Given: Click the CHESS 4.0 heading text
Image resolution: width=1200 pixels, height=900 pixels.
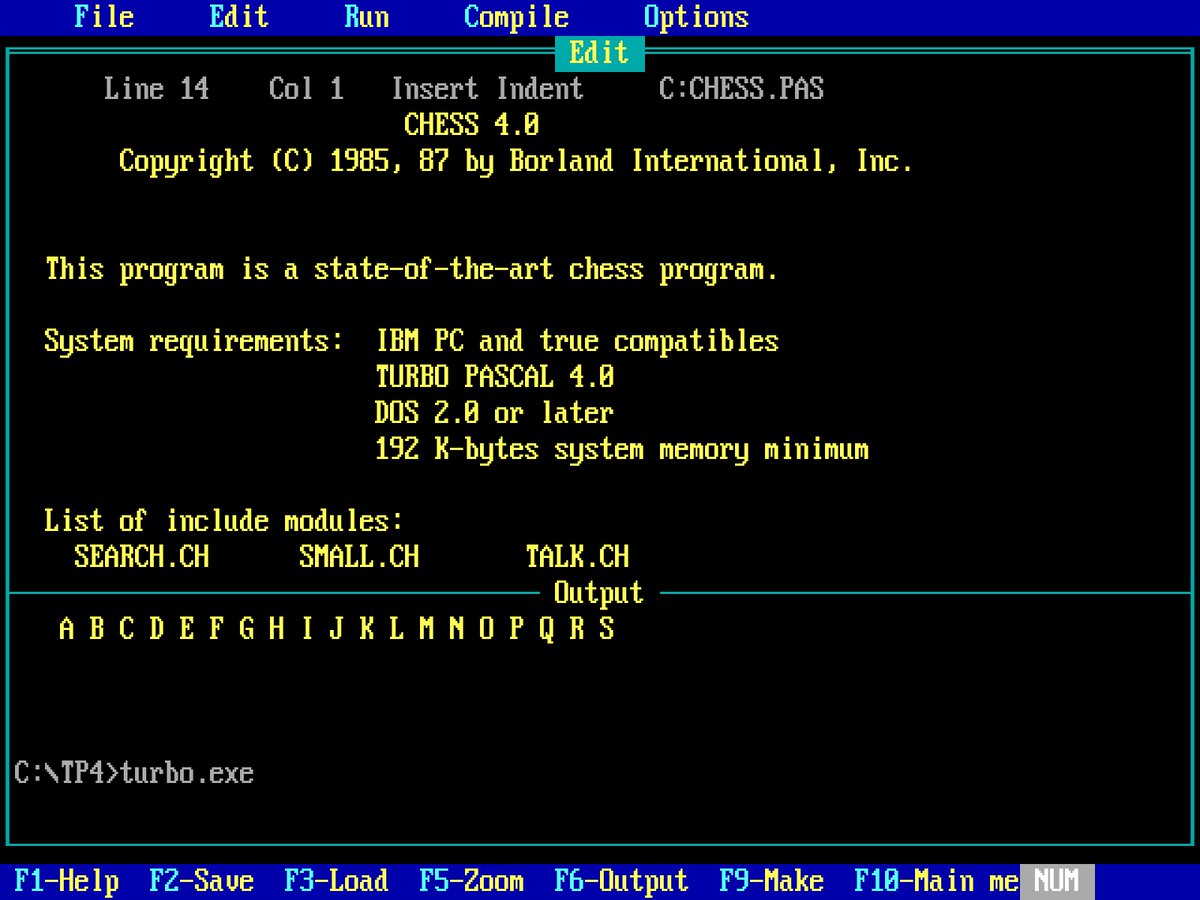Looking at the screenshot, I should click(x=472, y=125).
